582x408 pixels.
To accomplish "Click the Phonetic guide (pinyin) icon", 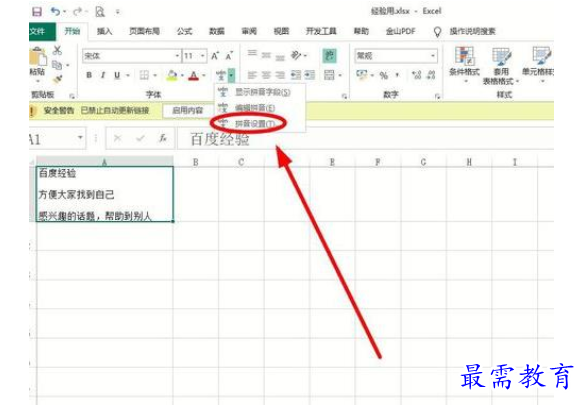I will coord(220,75).
